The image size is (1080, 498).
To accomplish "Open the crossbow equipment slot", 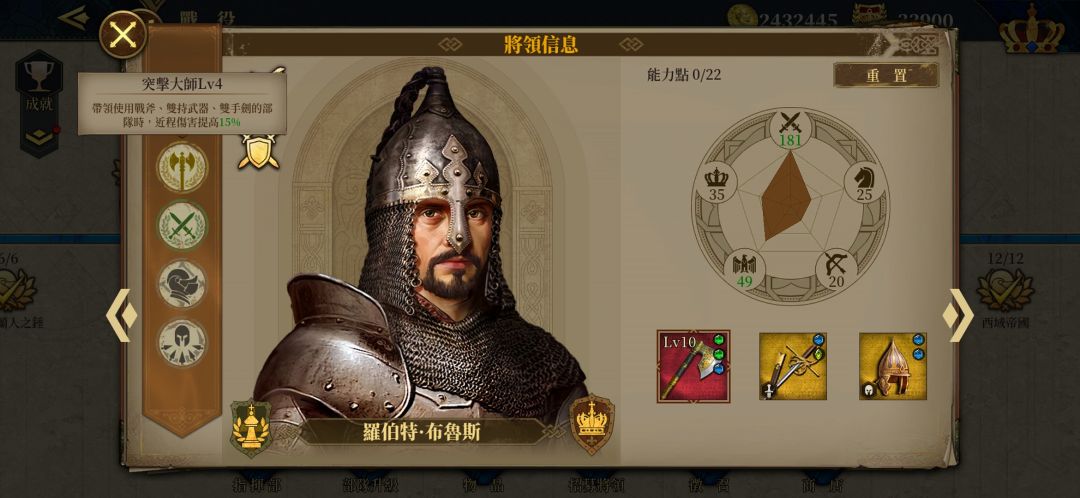I will click(x=793, y=366).
